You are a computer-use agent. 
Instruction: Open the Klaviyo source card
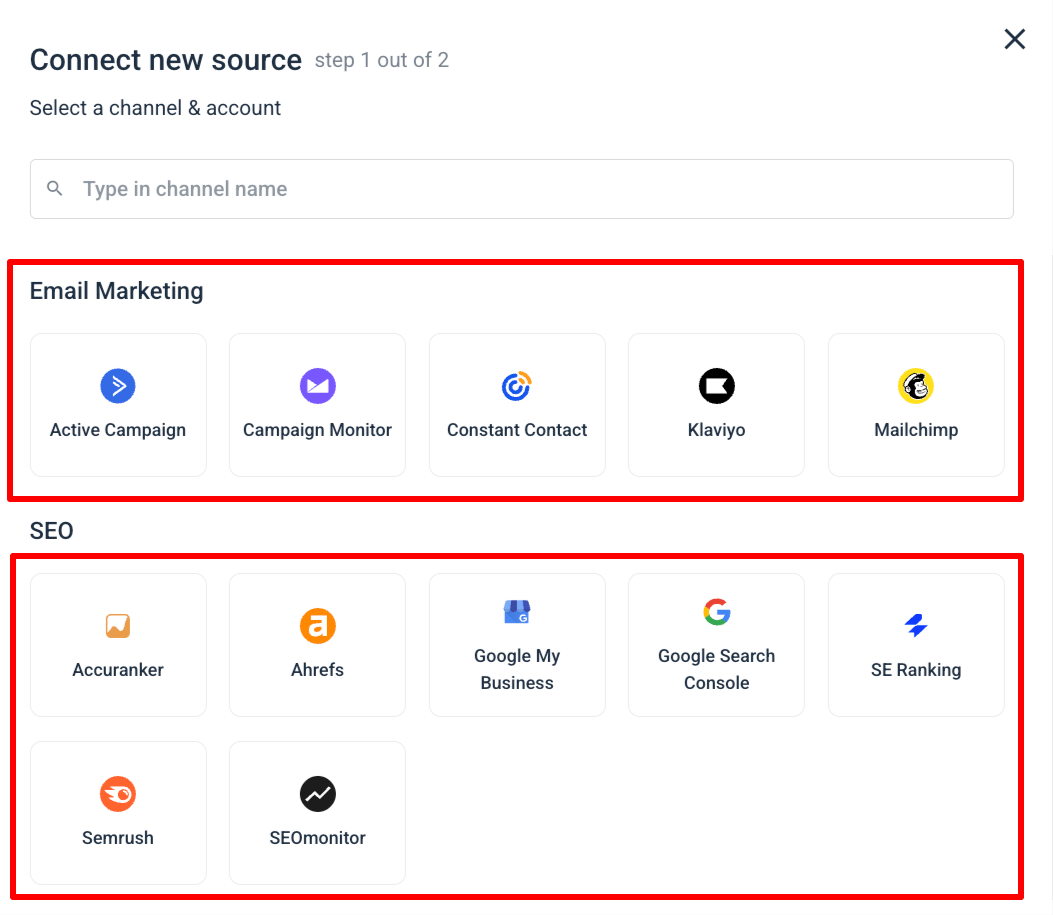click(x=716, y=405)
